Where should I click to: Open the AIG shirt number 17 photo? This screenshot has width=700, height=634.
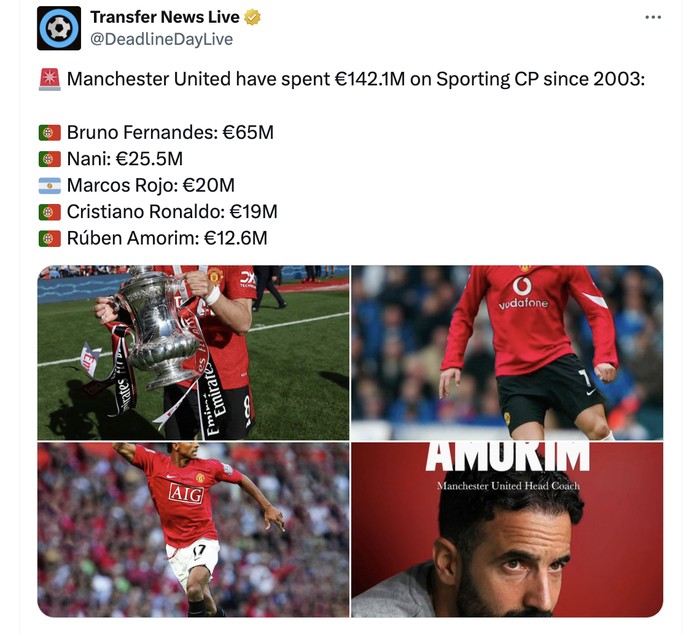click(x=193, y=530)
